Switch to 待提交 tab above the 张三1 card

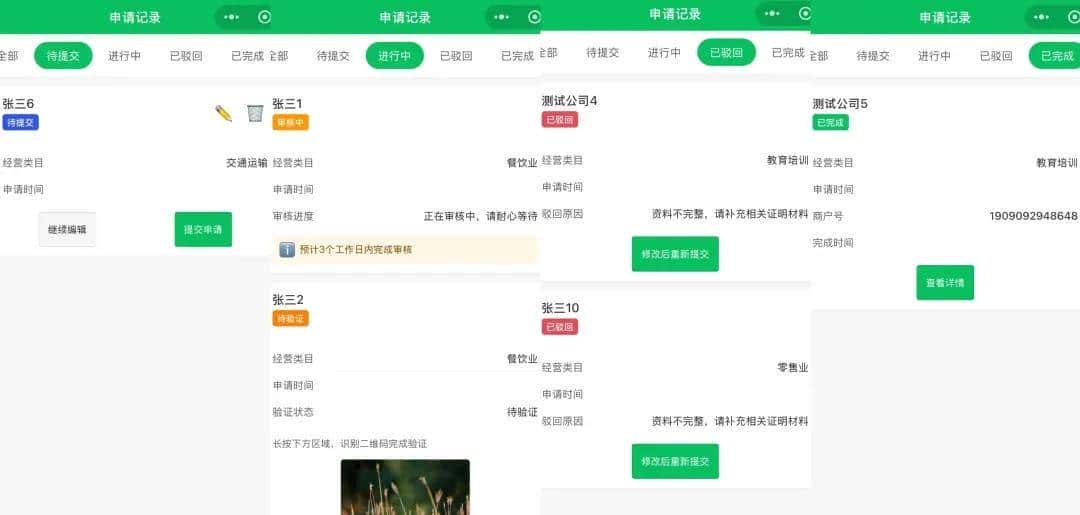[333, 56]
